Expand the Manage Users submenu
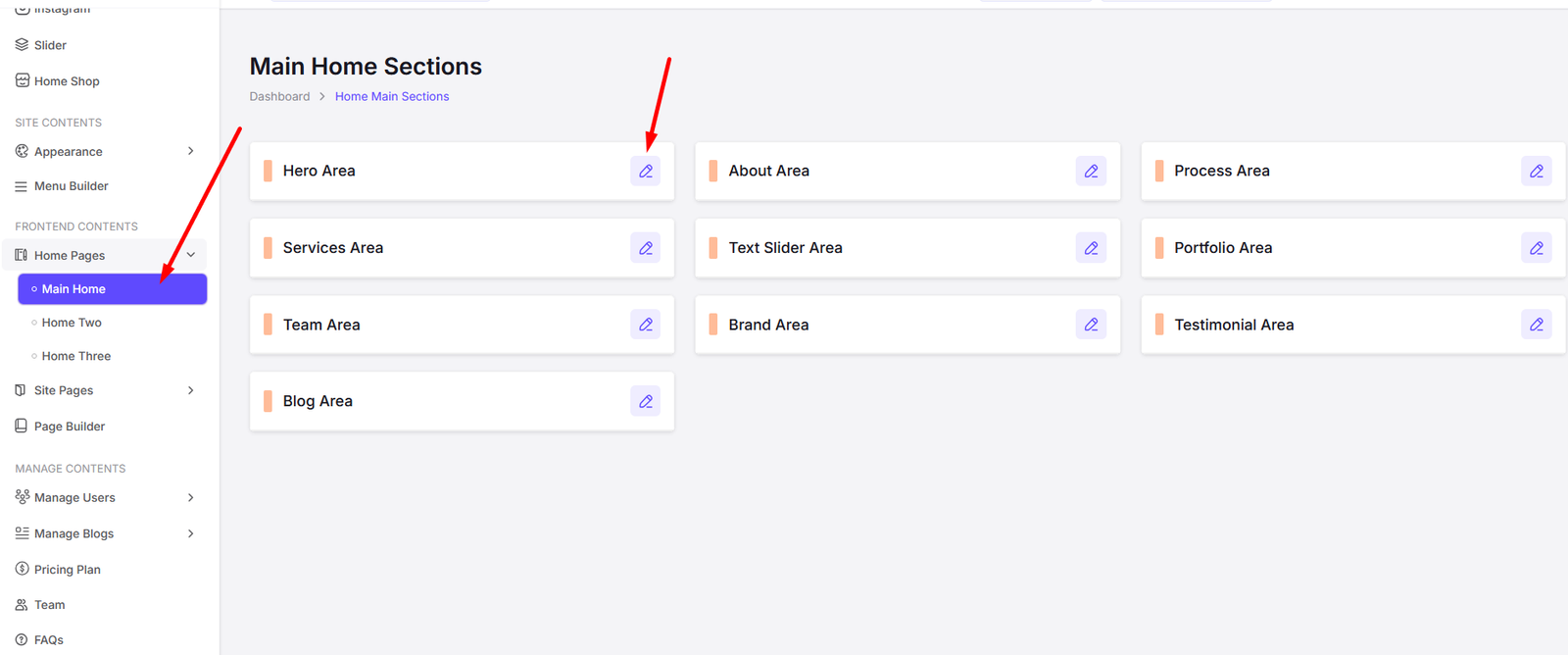1568x655 pixels. point(191,497)
